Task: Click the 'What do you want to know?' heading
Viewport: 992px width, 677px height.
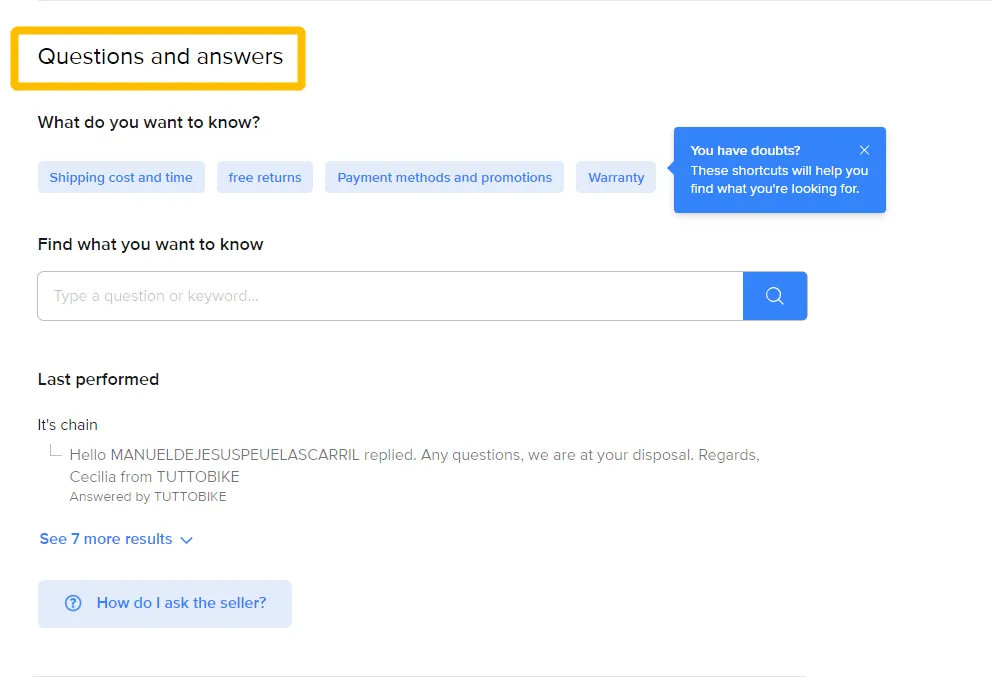Action: [149, 122]
